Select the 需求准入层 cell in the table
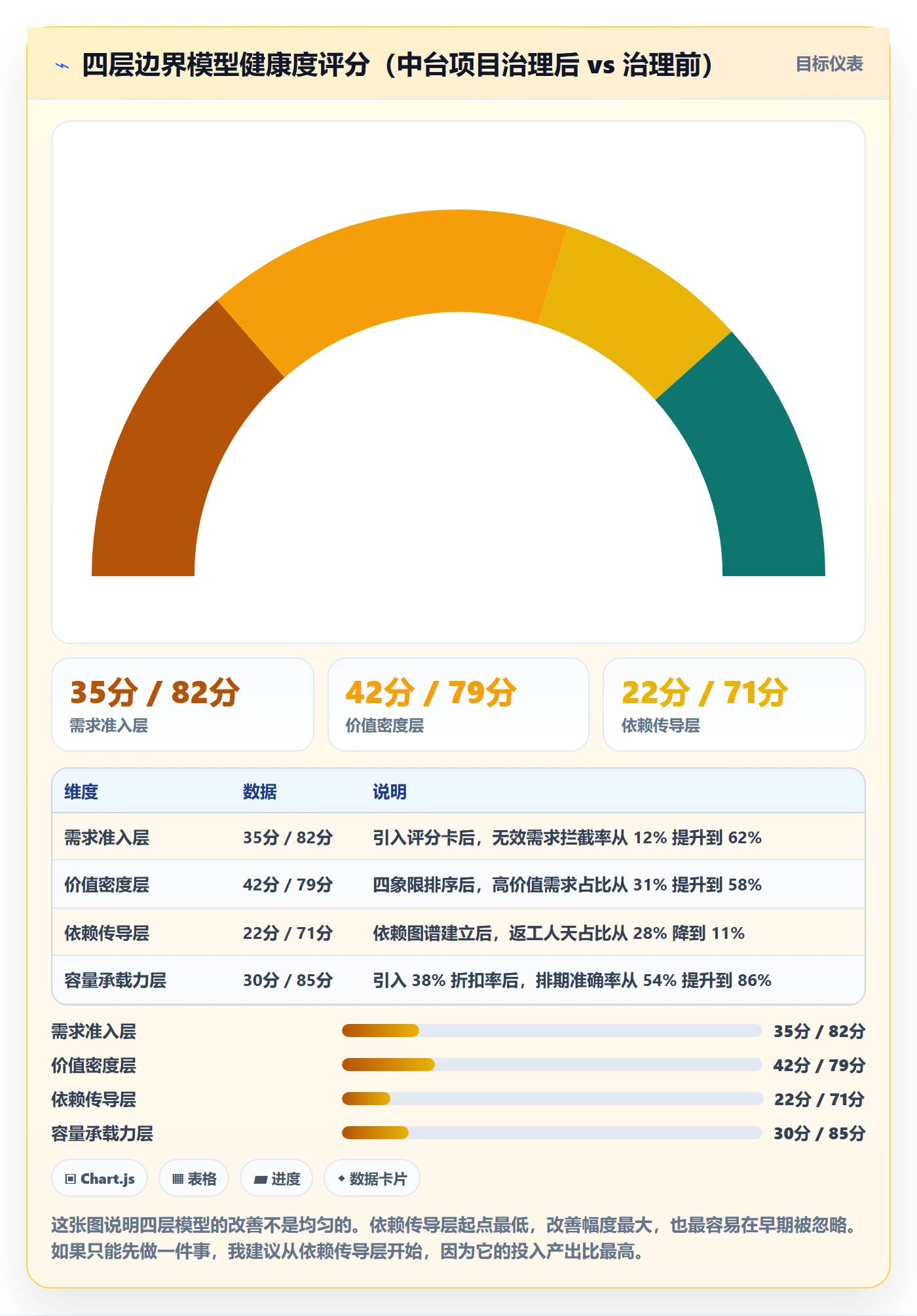Viewport: 917px width, 1316px height. pos(107,837)
